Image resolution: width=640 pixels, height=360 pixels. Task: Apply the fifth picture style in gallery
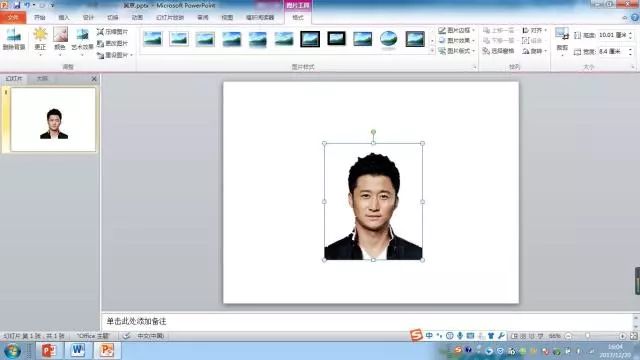[258, 39]
